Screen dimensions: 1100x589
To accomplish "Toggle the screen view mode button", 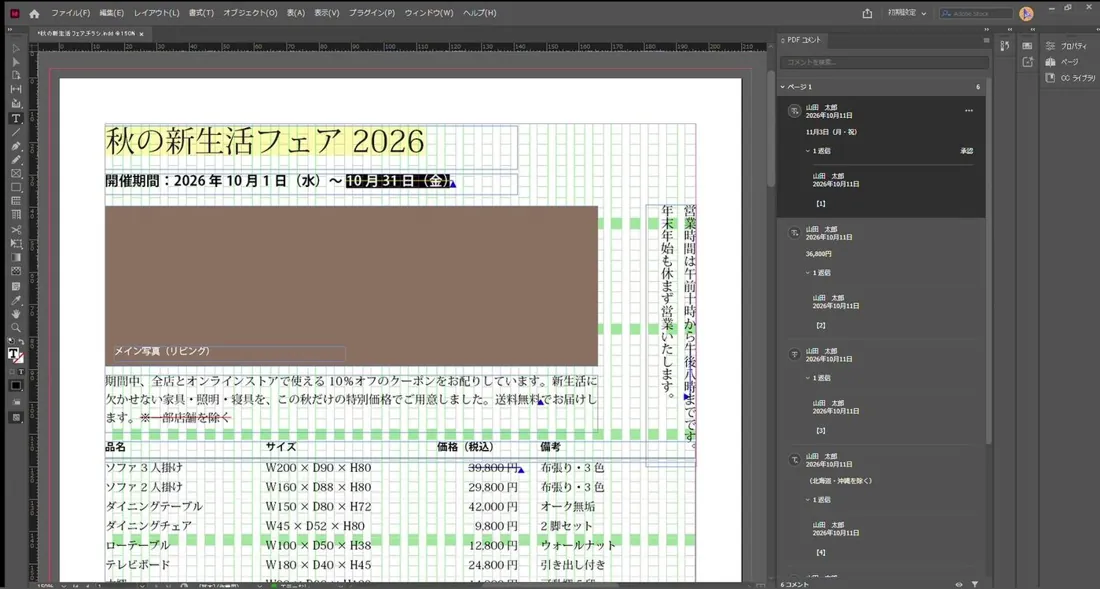I will pyautogui.click(x=15, y=417).
